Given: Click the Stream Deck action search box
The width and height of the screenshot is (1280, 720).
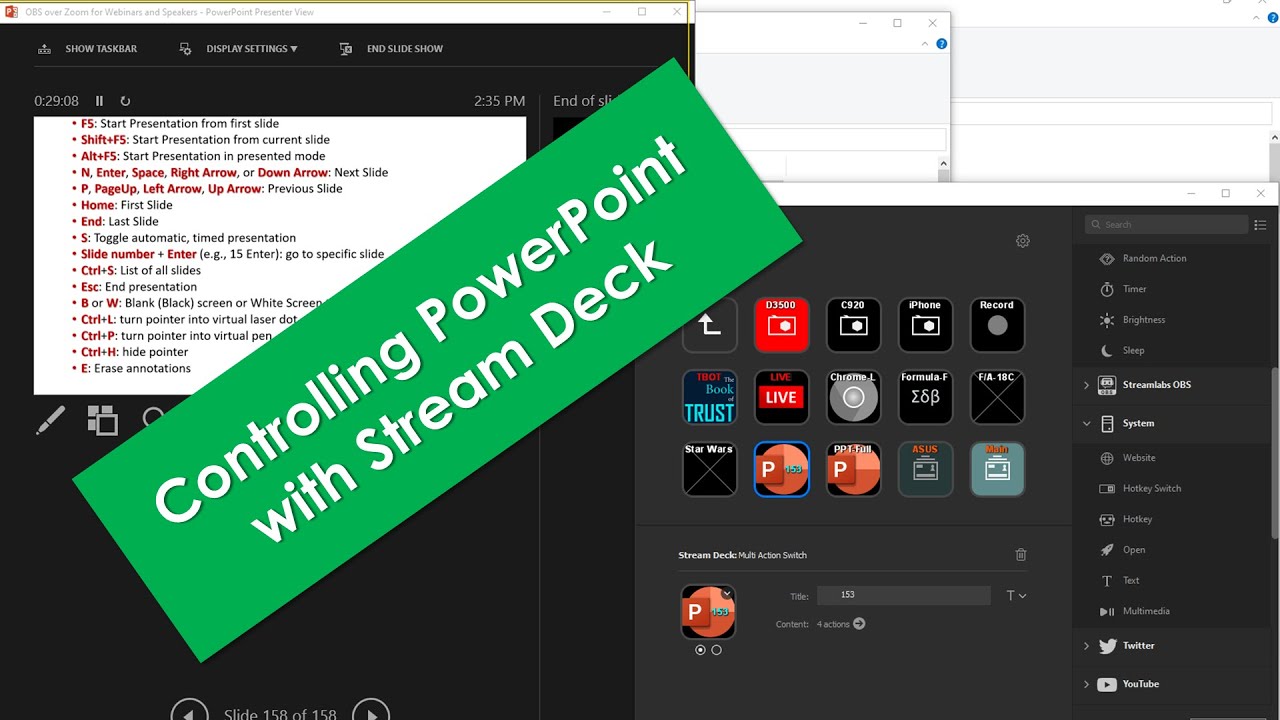Looking at the screenshot, I should [1167, 225].
